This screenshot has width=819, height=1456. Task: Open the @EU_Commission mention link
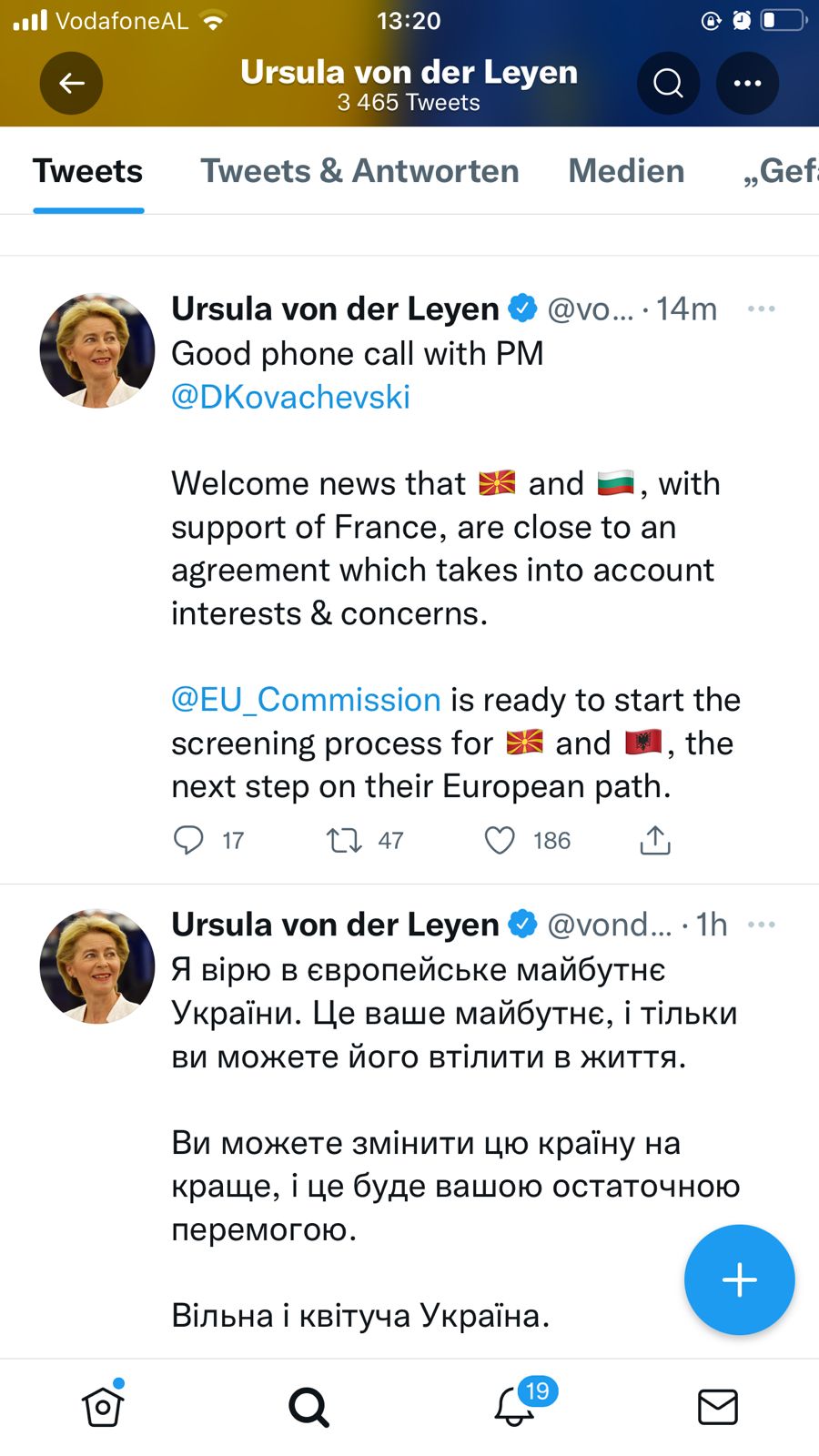tap(306, 700)
